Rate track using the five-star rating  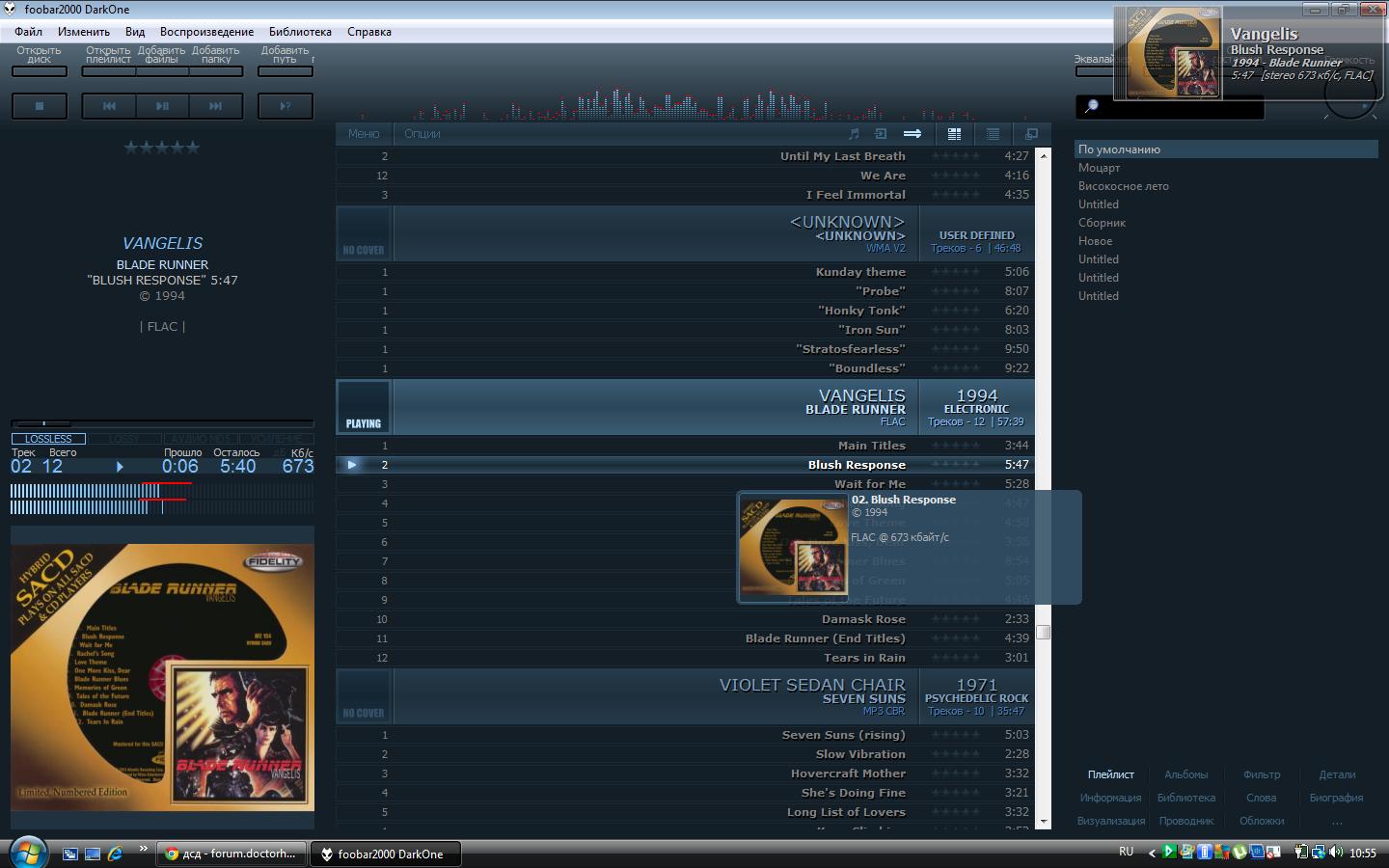click(x=162, y=148)
